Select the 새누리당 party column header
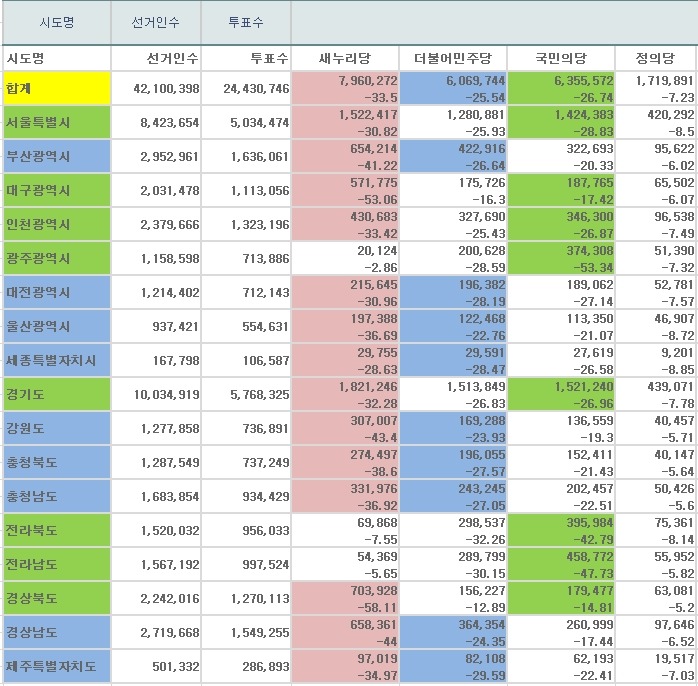This screenshot has height=686, width=698. pyautogui.click(x=345, y=58)
